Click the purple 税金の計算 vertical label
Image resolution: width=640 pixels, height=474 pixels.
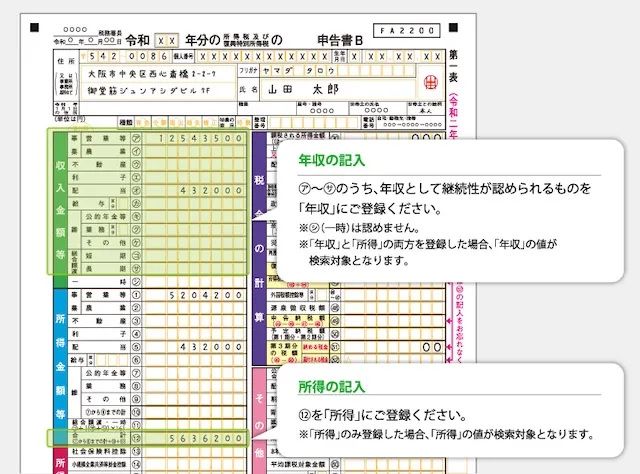[x=259, y=248]
